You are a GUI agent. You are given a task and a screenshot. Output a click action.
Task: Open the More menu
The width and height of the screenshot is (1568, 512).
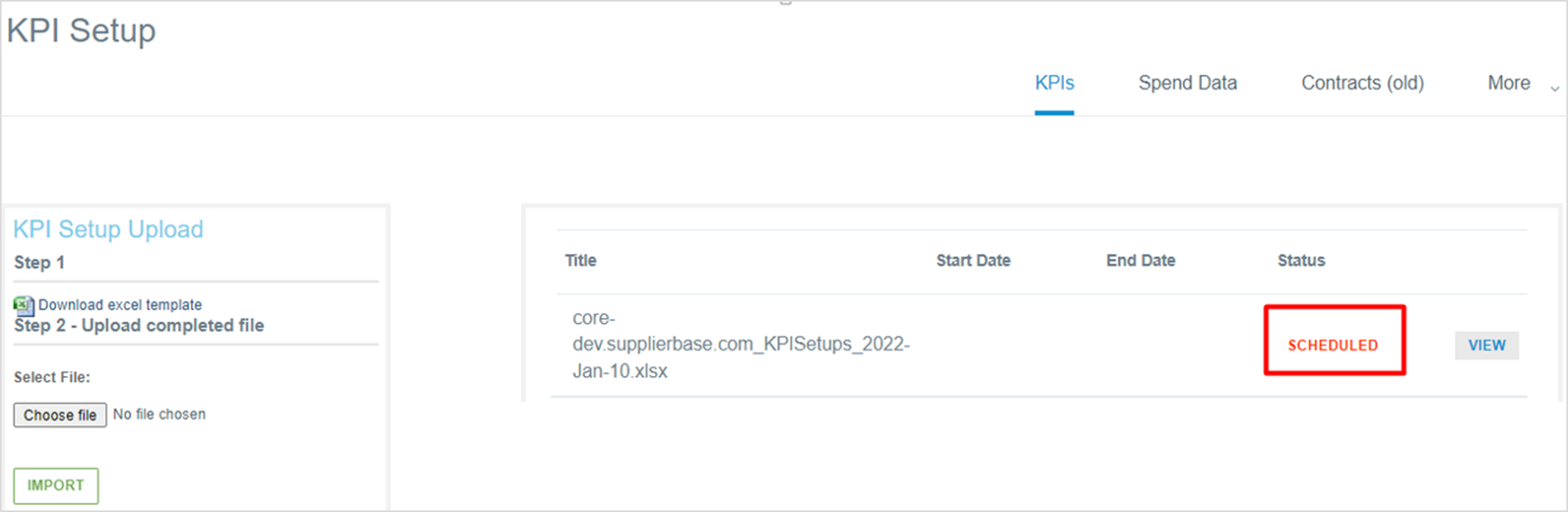point(1509,83)
